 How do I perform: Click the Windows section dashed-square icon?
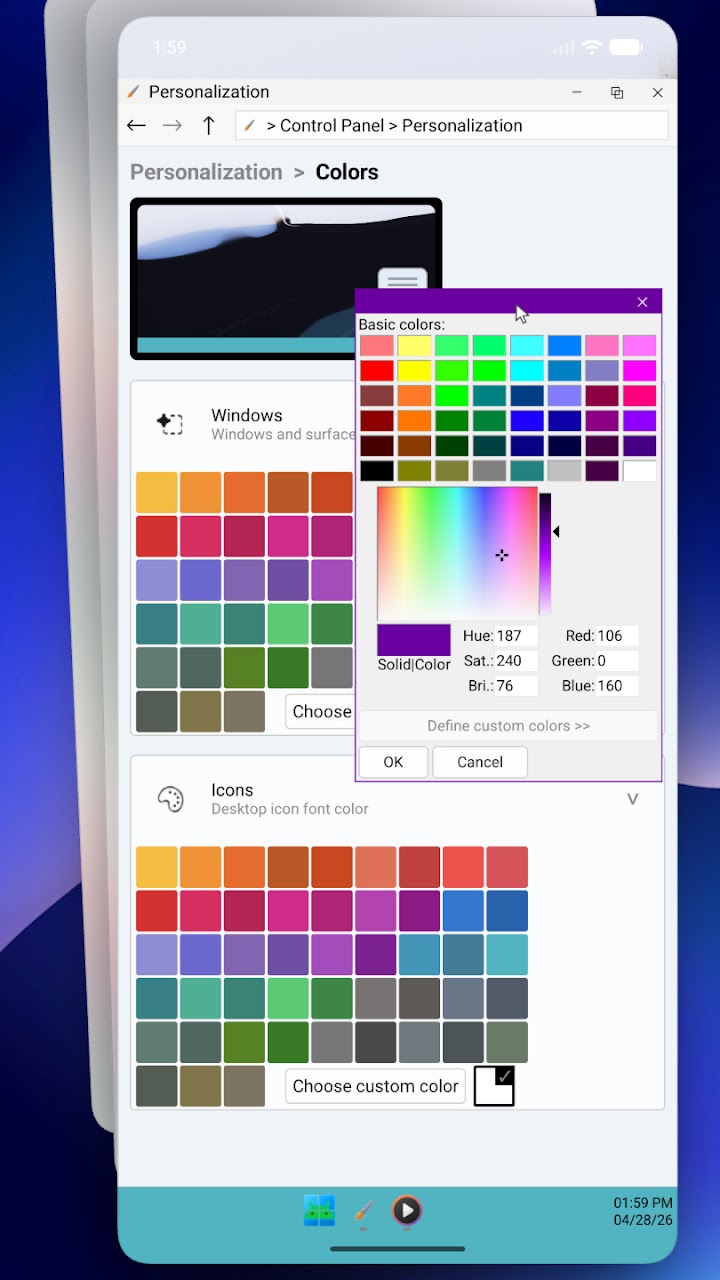pyautogui.click(x=170, y=424)
